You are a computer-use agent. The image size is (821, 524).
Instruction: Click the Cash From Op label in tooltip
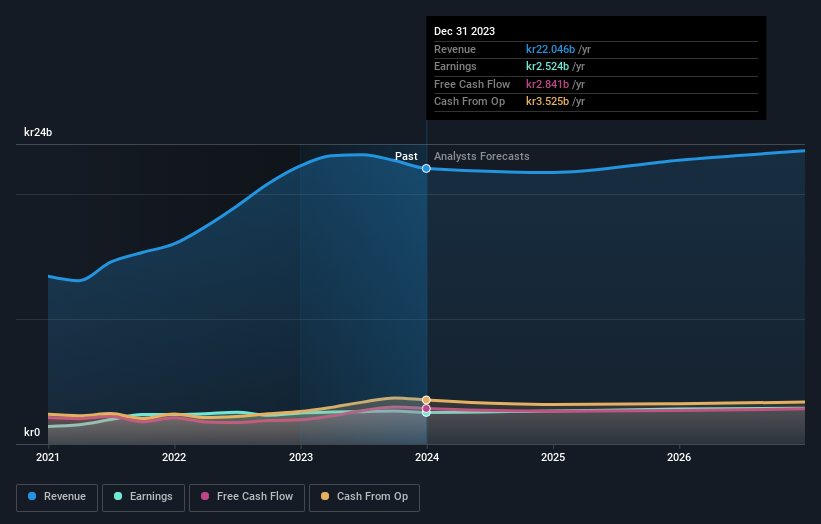pos(469,102)
